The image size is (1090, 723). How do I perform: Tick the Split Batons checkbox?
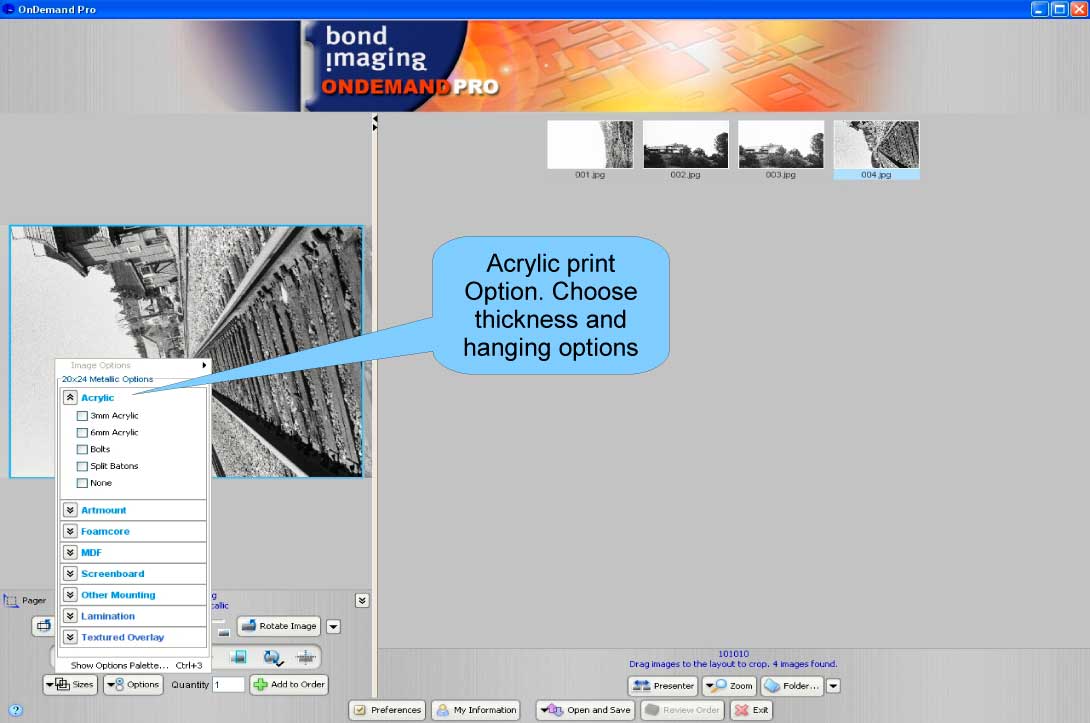coord(82,467)
